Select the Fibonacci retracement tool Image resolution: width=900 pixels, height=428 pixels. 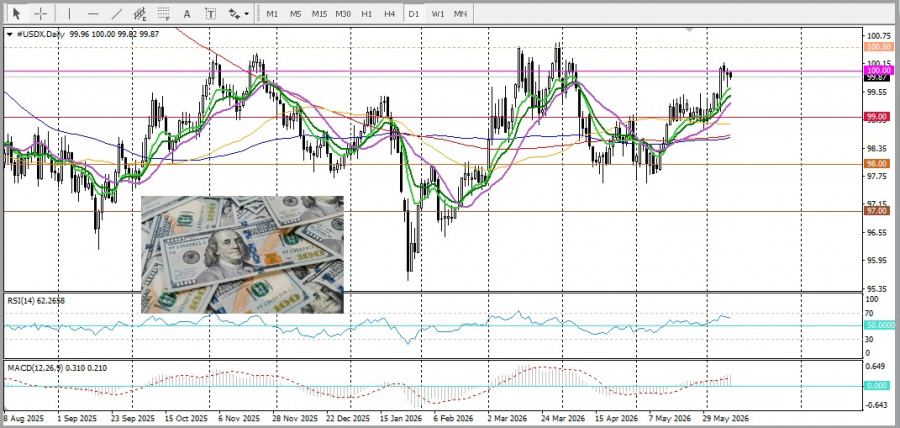coord(164,13)
